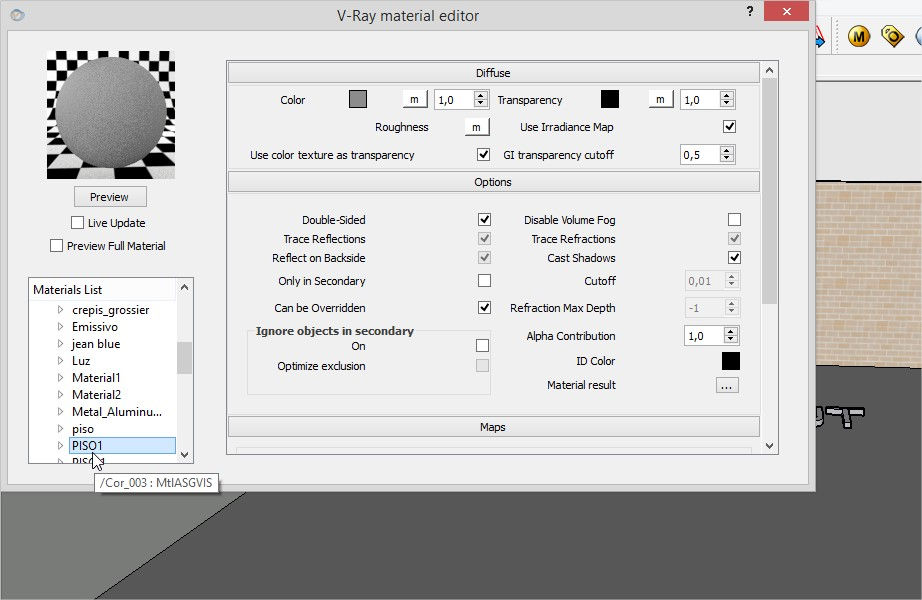
Task: Select piso material in list
Action: pos(83,429)
